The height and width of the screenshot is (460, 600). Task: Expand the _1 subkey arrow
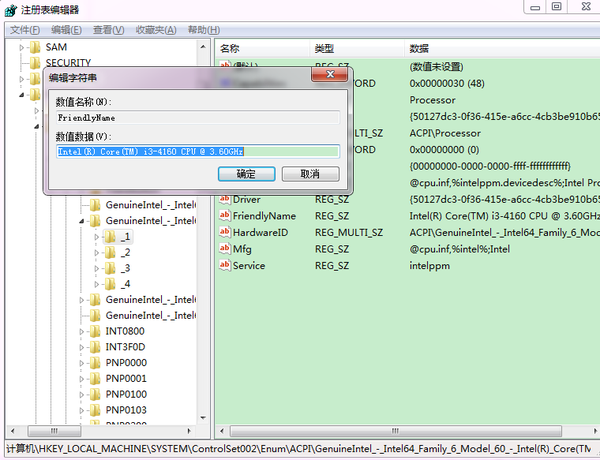coord(96,237)
